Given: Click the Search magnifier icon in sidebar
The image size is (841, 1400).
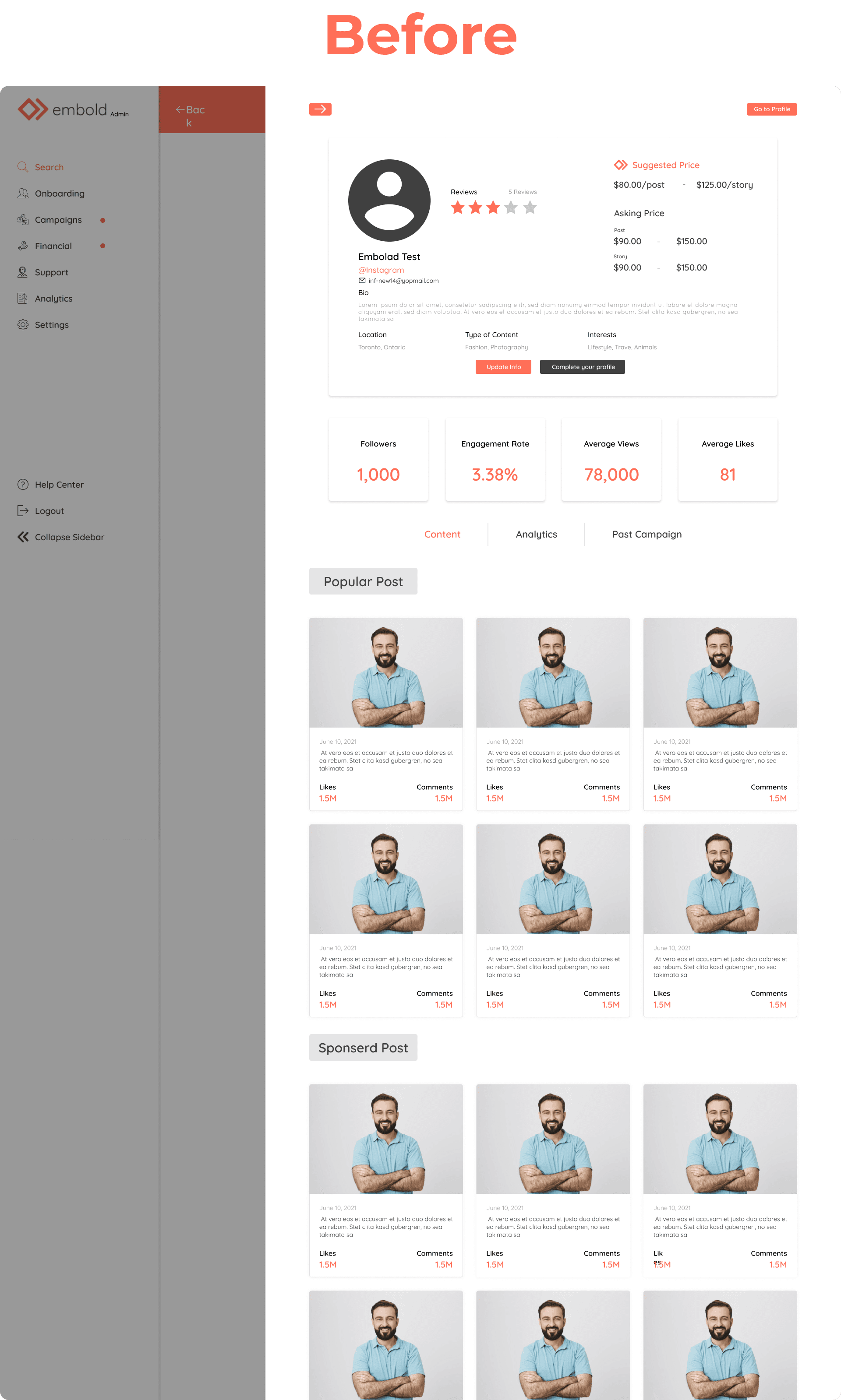Looking at the screenshot, I should 23,167.
